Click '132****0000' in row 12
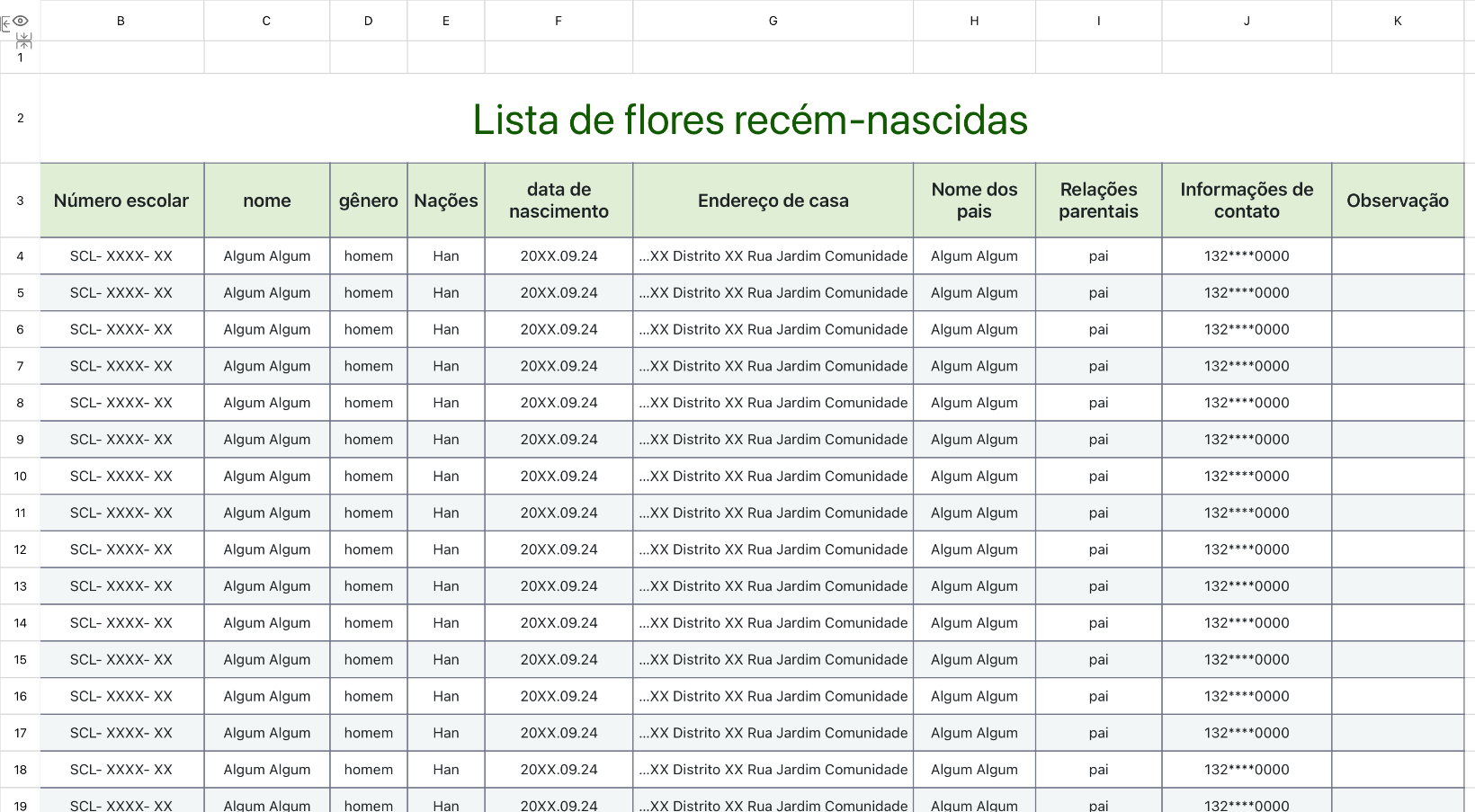The height and width of the screenshot is (812, 1475). coord(1247,549)
